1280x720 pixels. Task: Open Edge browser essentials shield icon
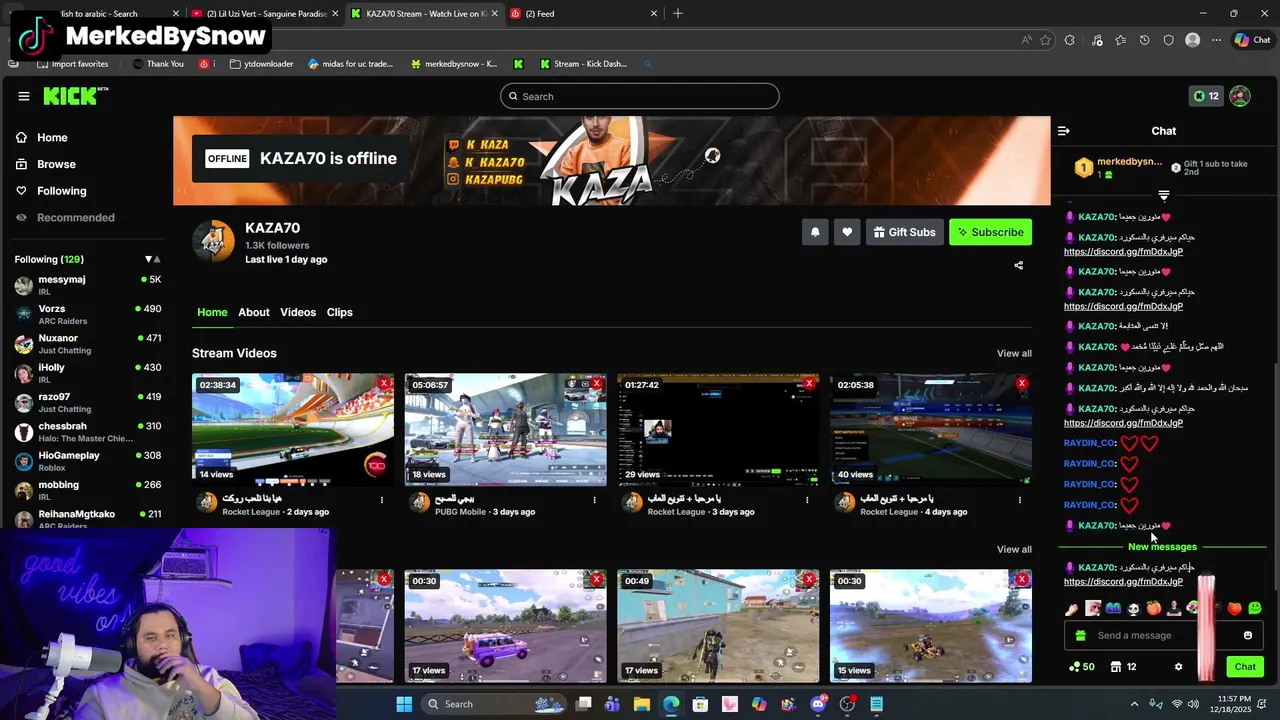[x=1168, y=40]
